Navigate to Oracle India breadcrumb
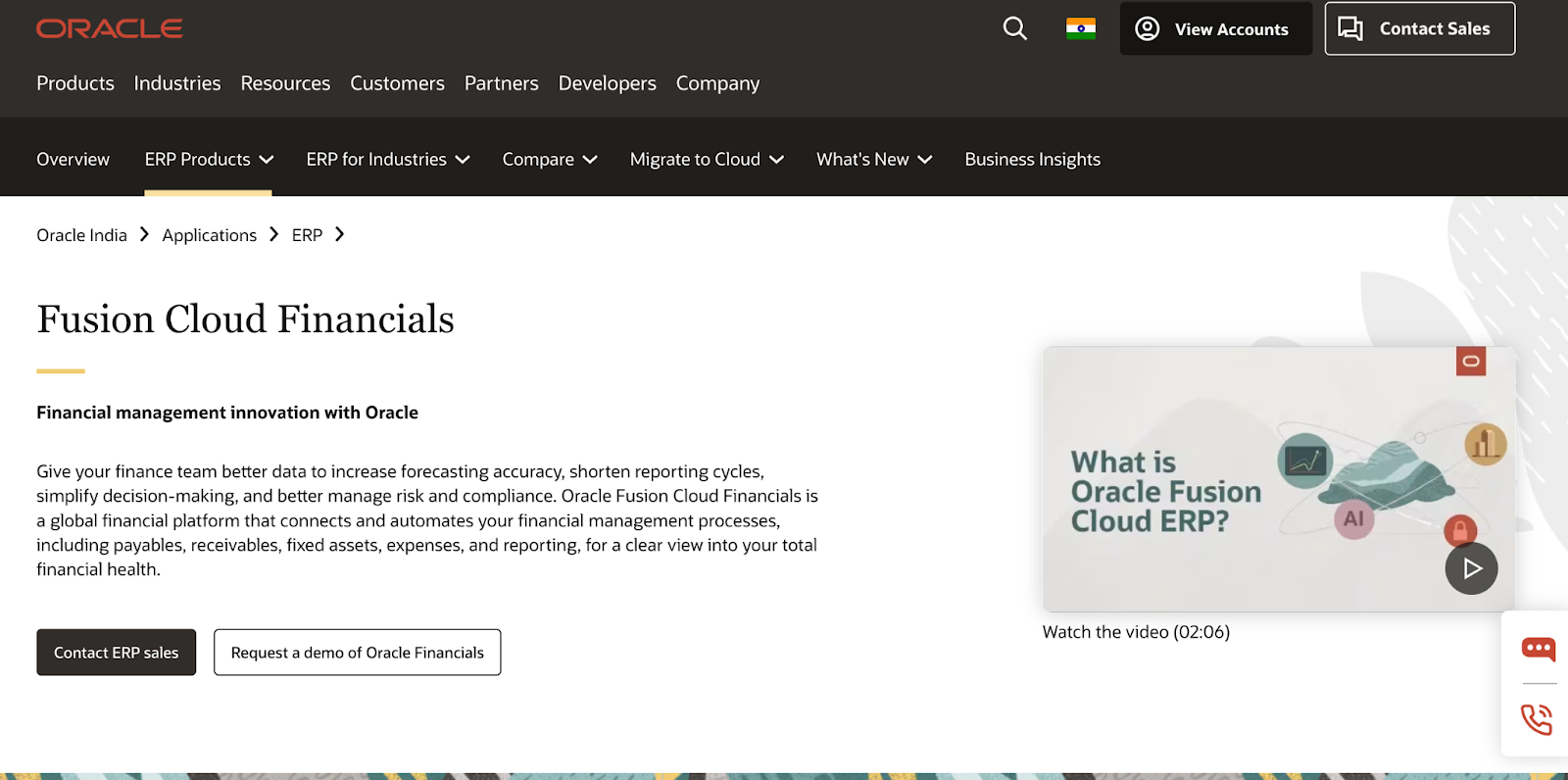The width and height of the screenshot is (1568, 780). click(x=82, y=235)
